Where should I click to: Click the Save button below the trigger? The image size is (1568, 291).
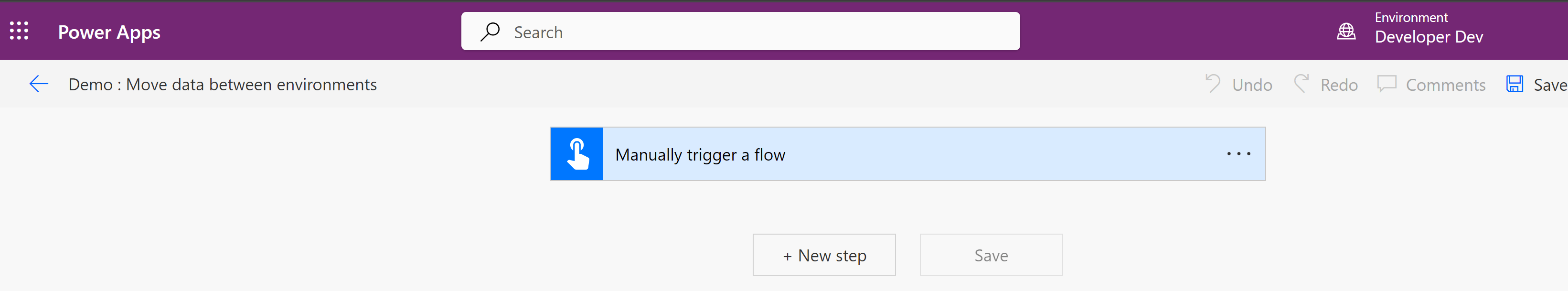[x=991, y=255]
